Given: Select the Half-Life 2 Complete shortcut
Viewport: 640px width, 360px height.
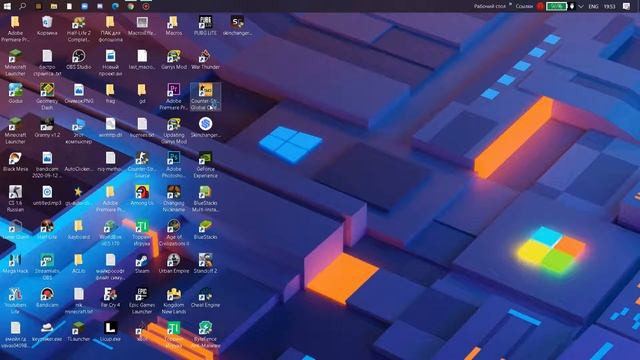Looking at the screenshot, I should click(79, 29).
